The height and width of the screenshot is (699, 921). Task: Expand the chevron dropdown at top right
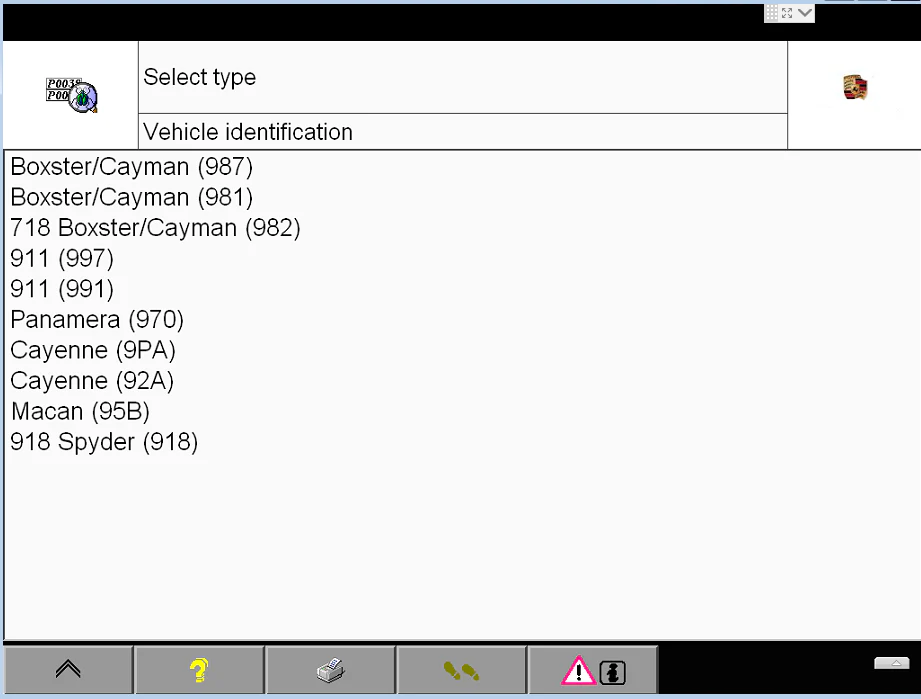(x=805, y=13)
